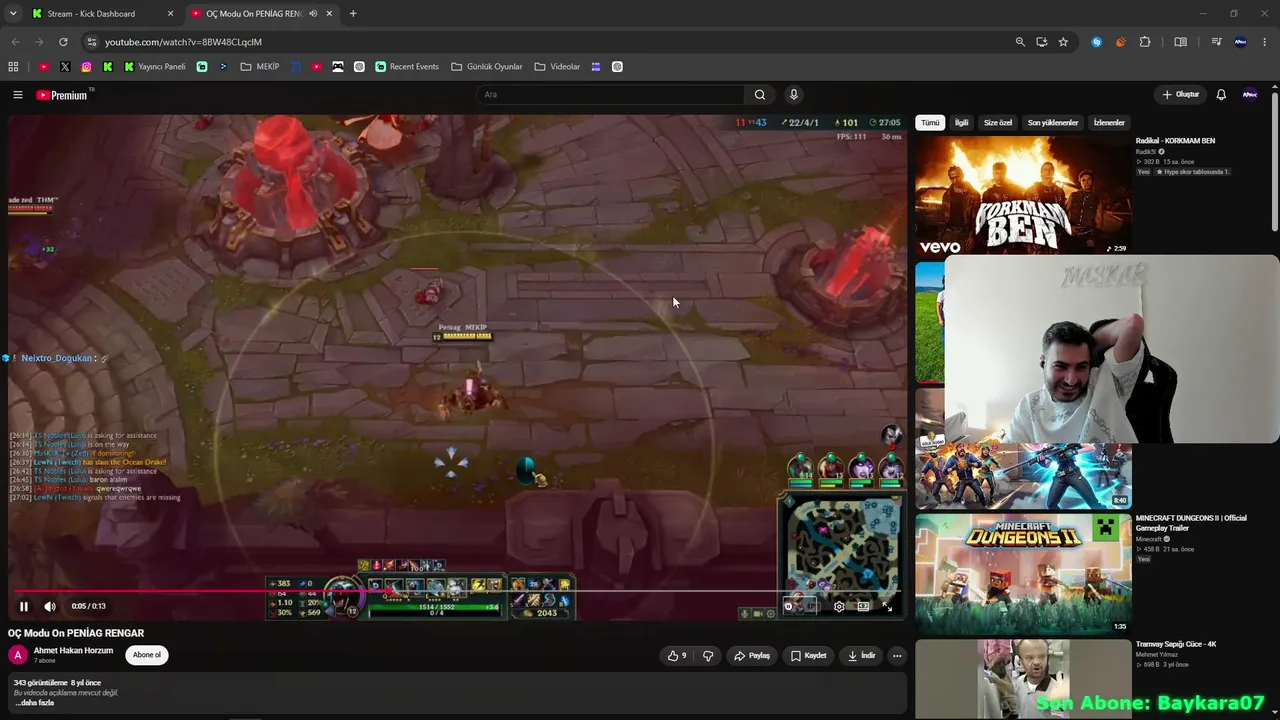
Task: Open the Shazam browser extension
Action: pyautogui.click(x=1097, y=42)
